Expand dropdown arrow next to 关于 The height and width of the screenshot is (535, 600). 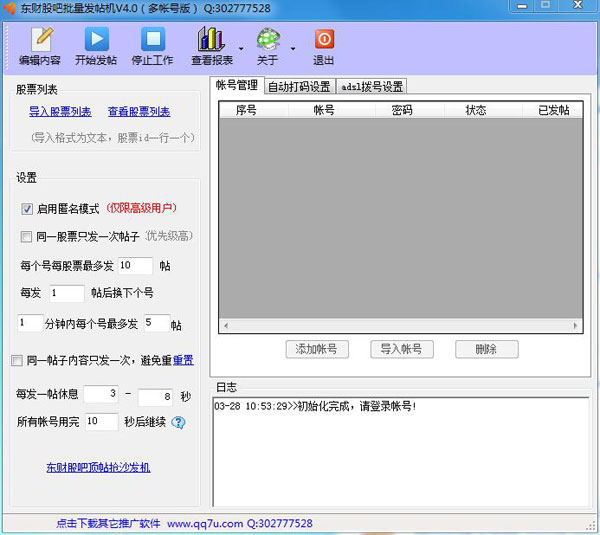click(293, 49)
